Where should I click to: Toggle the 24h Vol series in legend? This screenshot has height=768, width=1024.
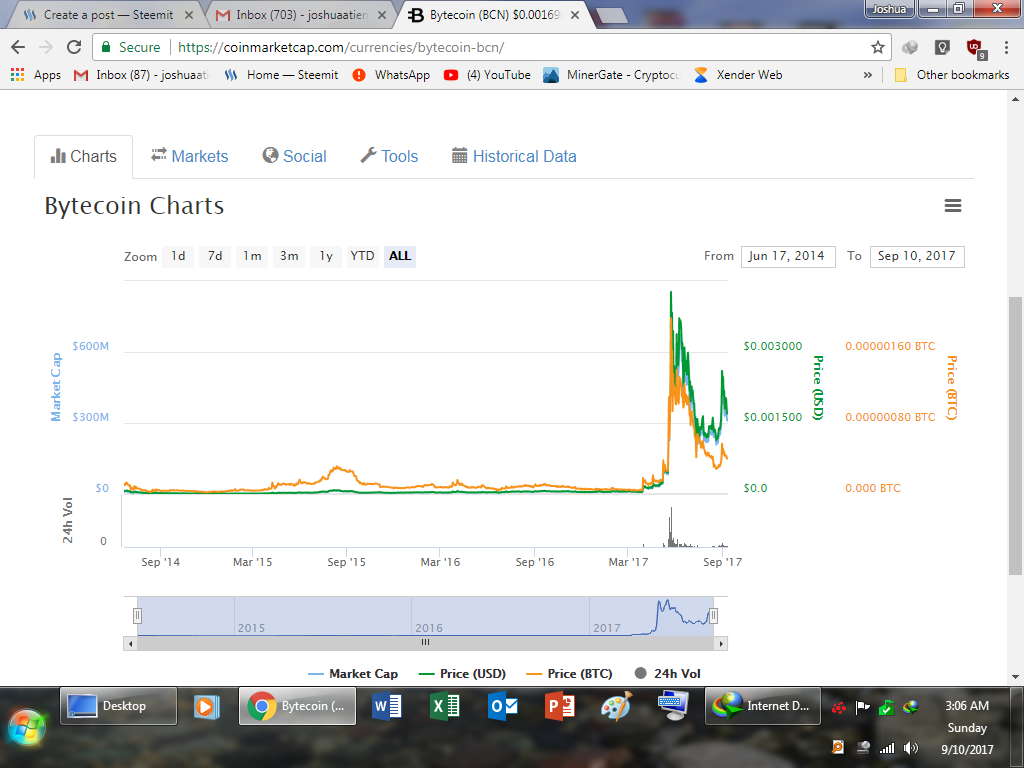click(x=667, y=674)
